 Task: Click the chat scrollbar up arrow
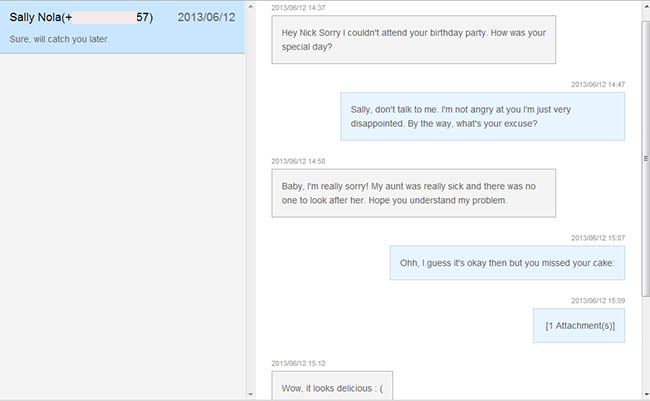click(645, 5)
